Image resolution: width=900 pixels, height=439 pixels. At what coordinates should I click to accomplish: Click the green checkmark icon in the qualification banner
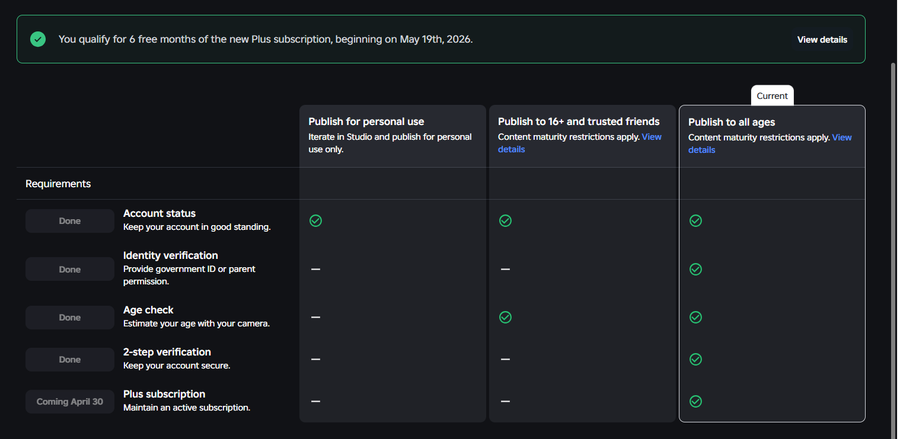[38, 39]
